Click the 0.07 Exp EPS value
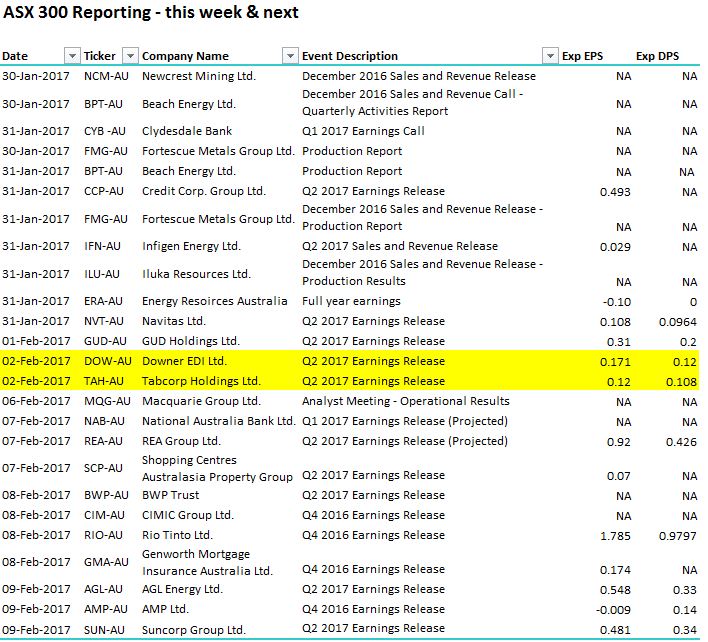The image size is (708, 642). click(618, 476)
